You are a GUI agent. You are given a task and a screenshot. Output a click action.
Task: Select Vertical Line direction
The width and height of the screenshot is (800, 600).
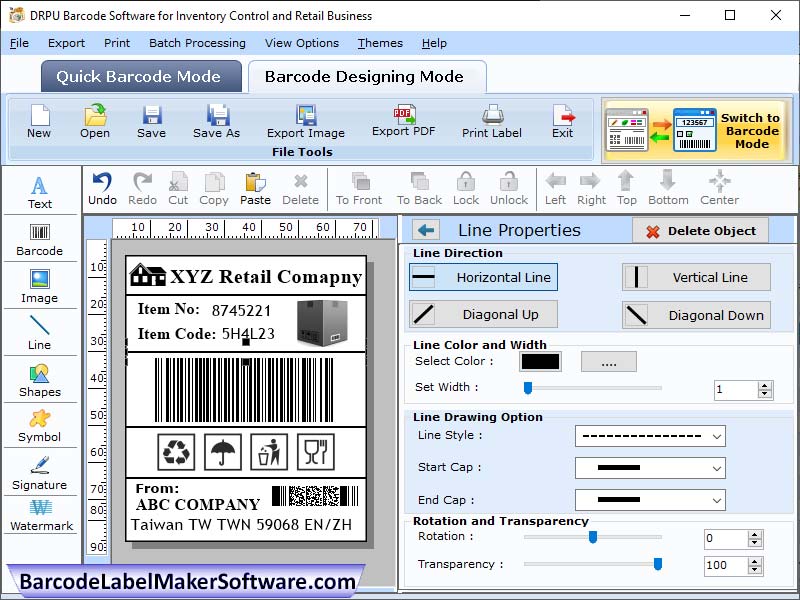tap(696, 277)
